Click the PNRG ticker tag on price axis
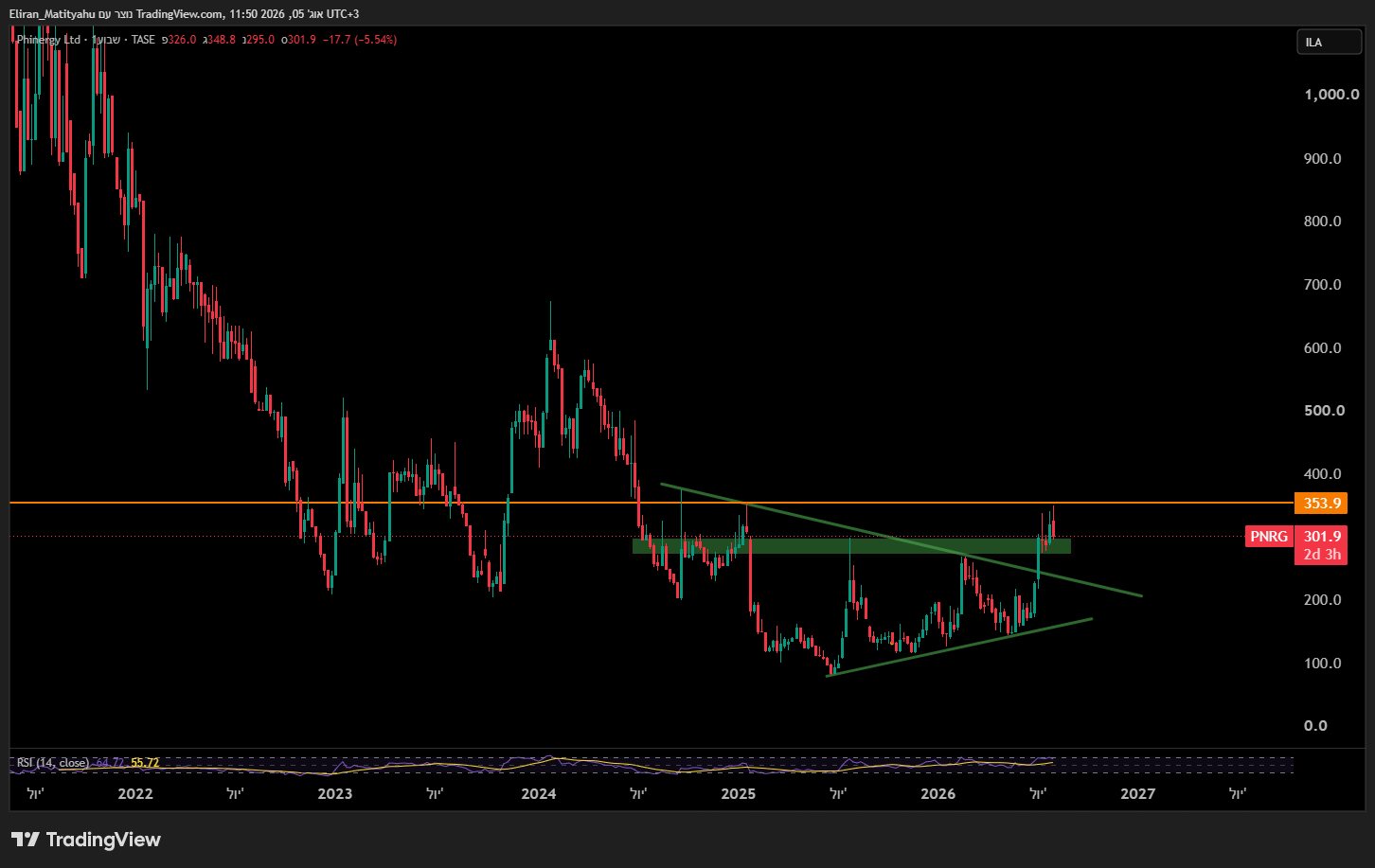The height and width of the screenshot is (868, 1375). (x=1269, y=537)
